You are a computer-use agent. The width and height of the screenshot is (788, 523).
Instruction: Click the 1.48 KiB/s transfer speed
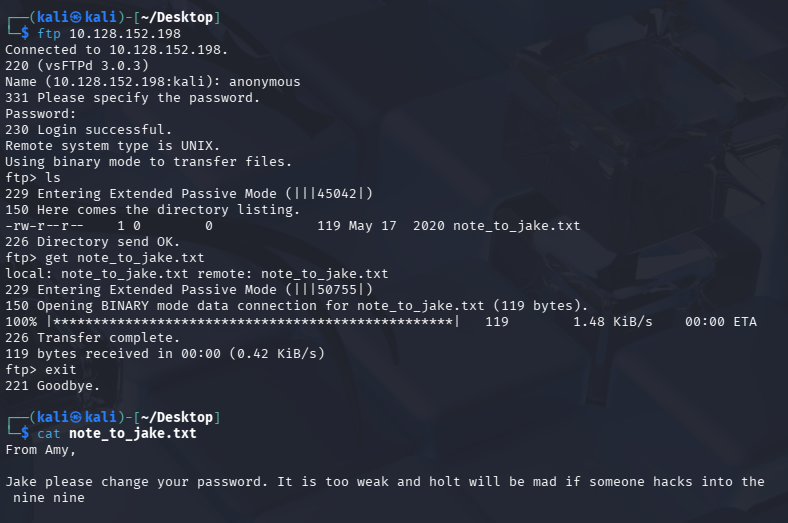(x=613, y=322)
